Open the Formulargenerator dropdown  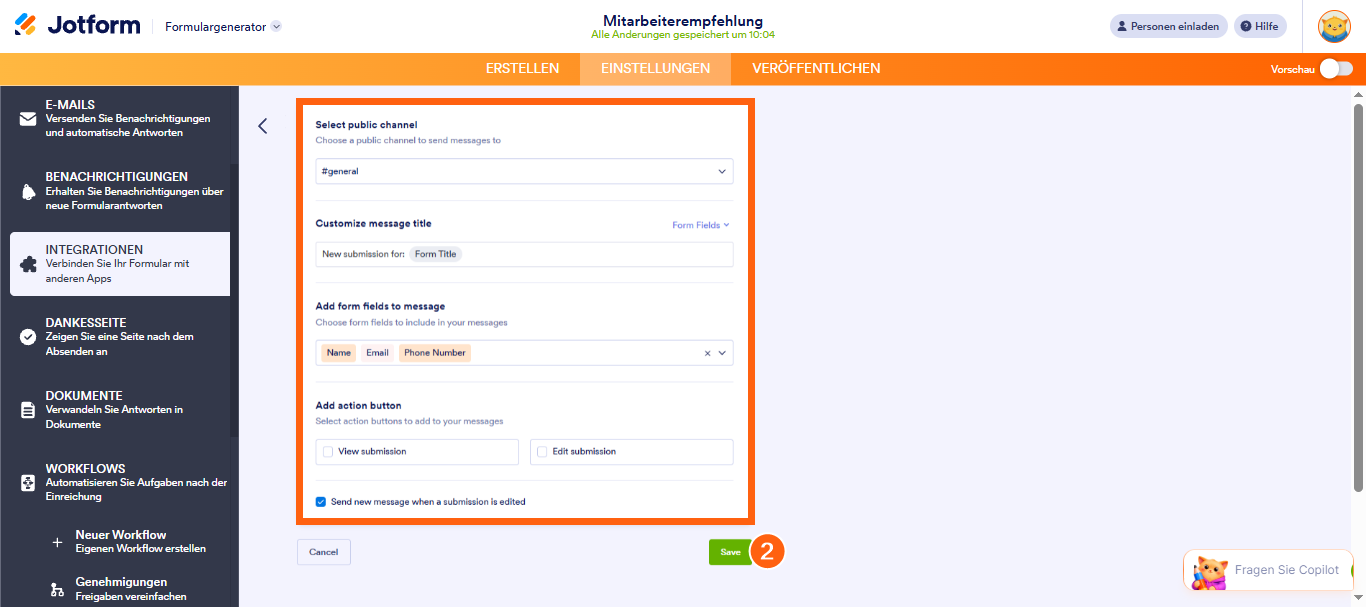click(224, 27)
